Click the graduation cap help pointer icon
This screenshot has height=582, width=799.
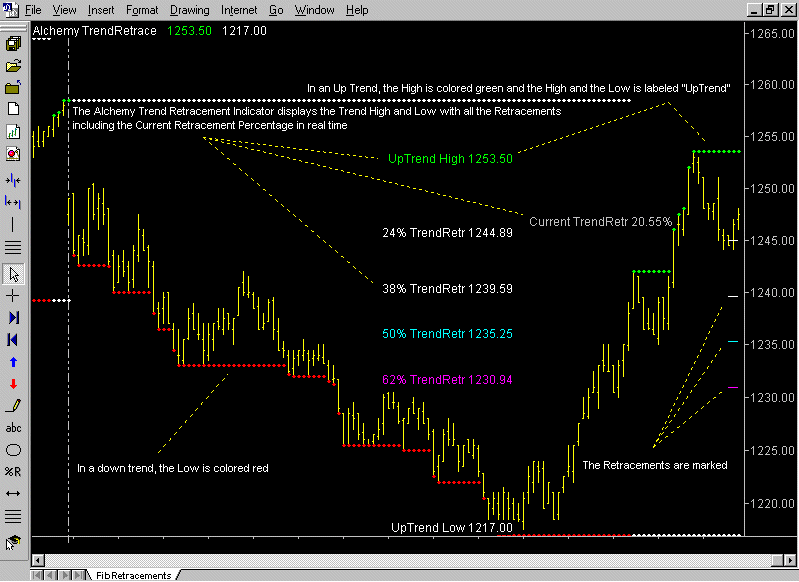pos(13,543)
